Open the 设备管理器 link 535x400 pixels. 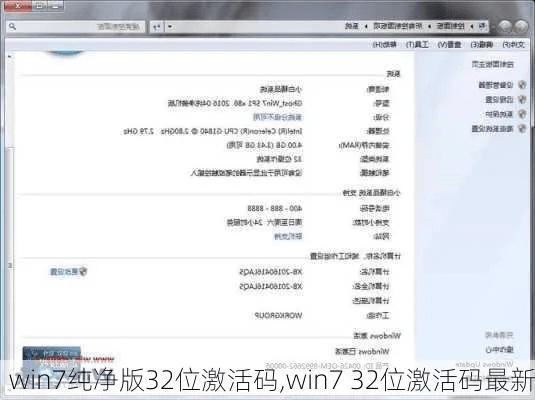coord(496,85)
